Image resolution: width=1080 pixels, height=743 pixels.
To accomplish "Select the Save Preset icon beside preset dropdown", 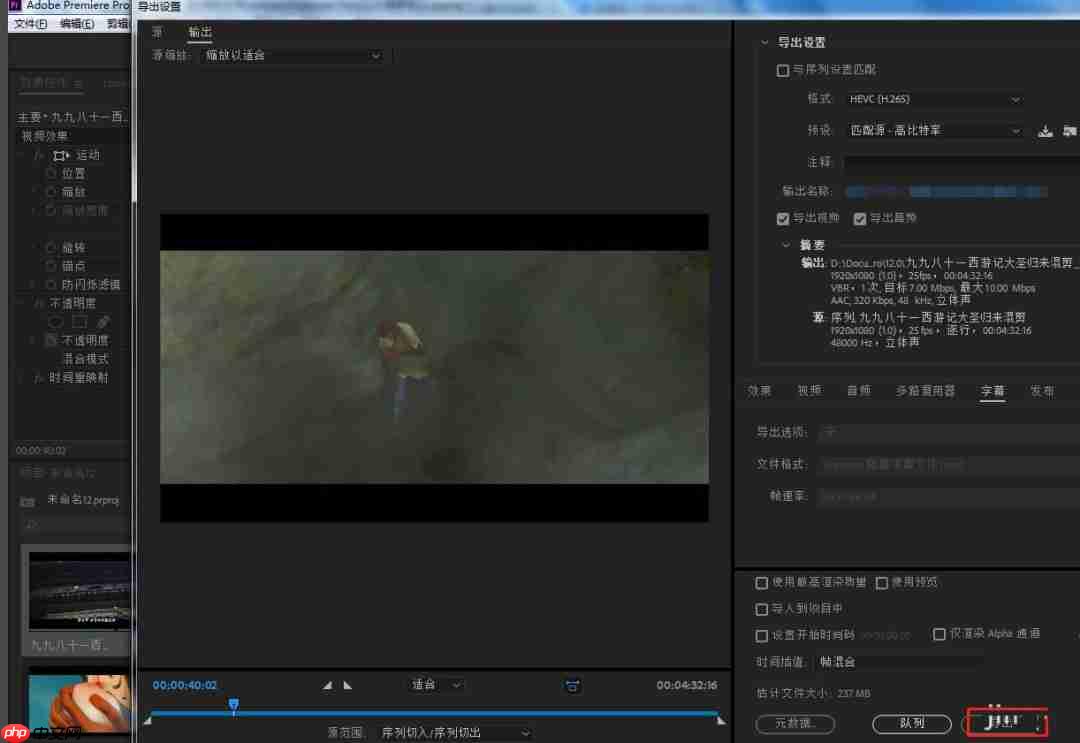I will (1044, 130).
